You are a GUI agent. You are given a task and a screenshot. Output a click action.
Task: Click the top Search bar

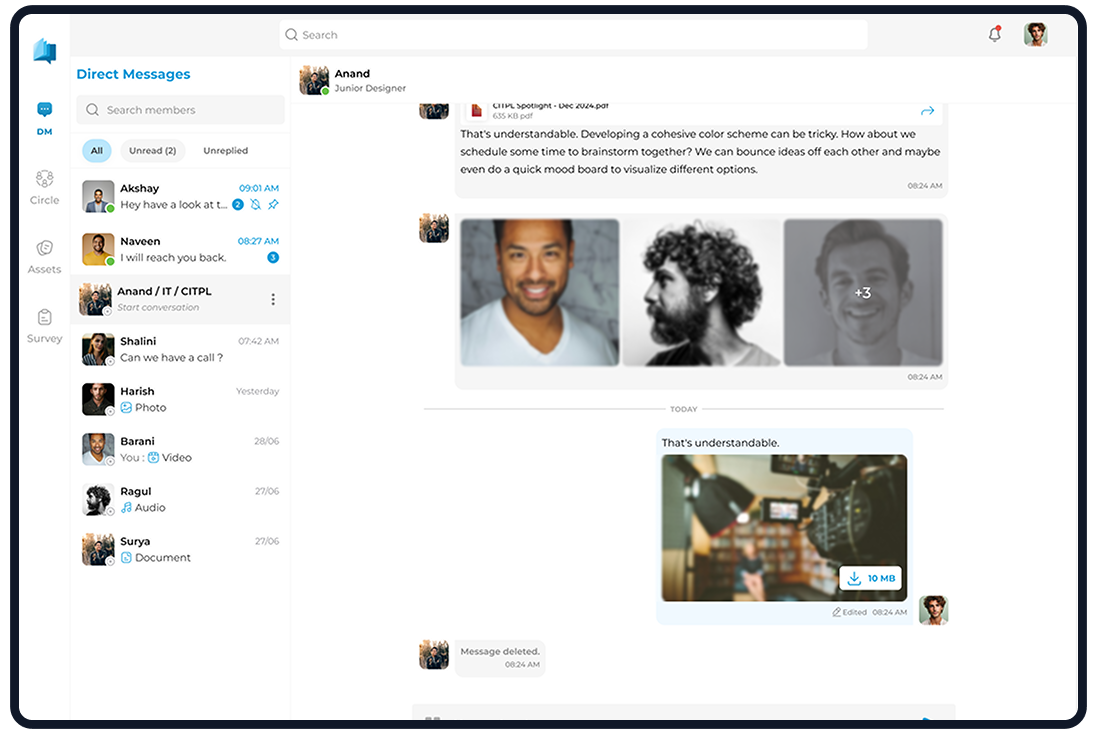pos(574,34)
